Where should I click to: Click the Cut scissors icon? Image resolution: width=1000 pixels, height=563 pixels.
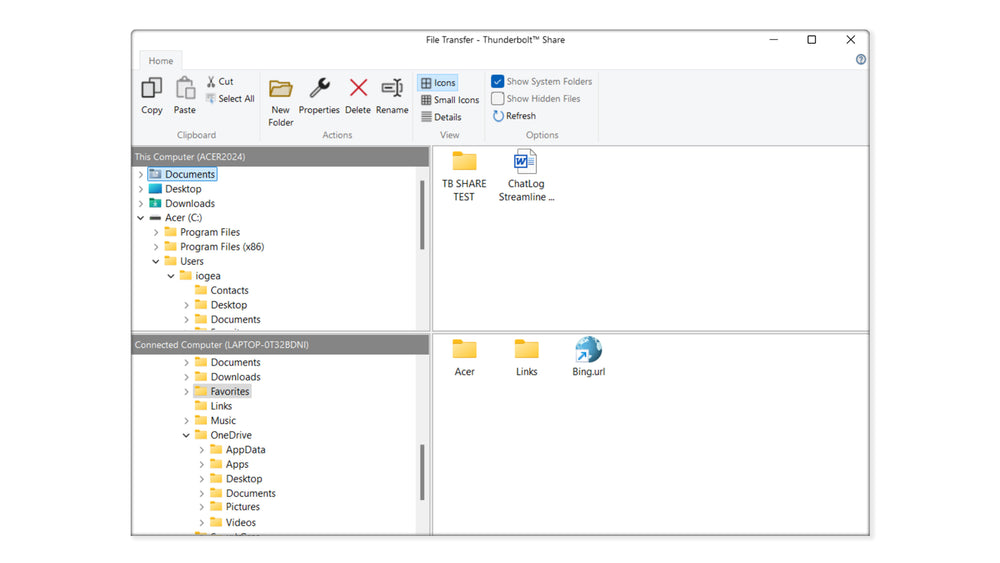coord(212,82)
